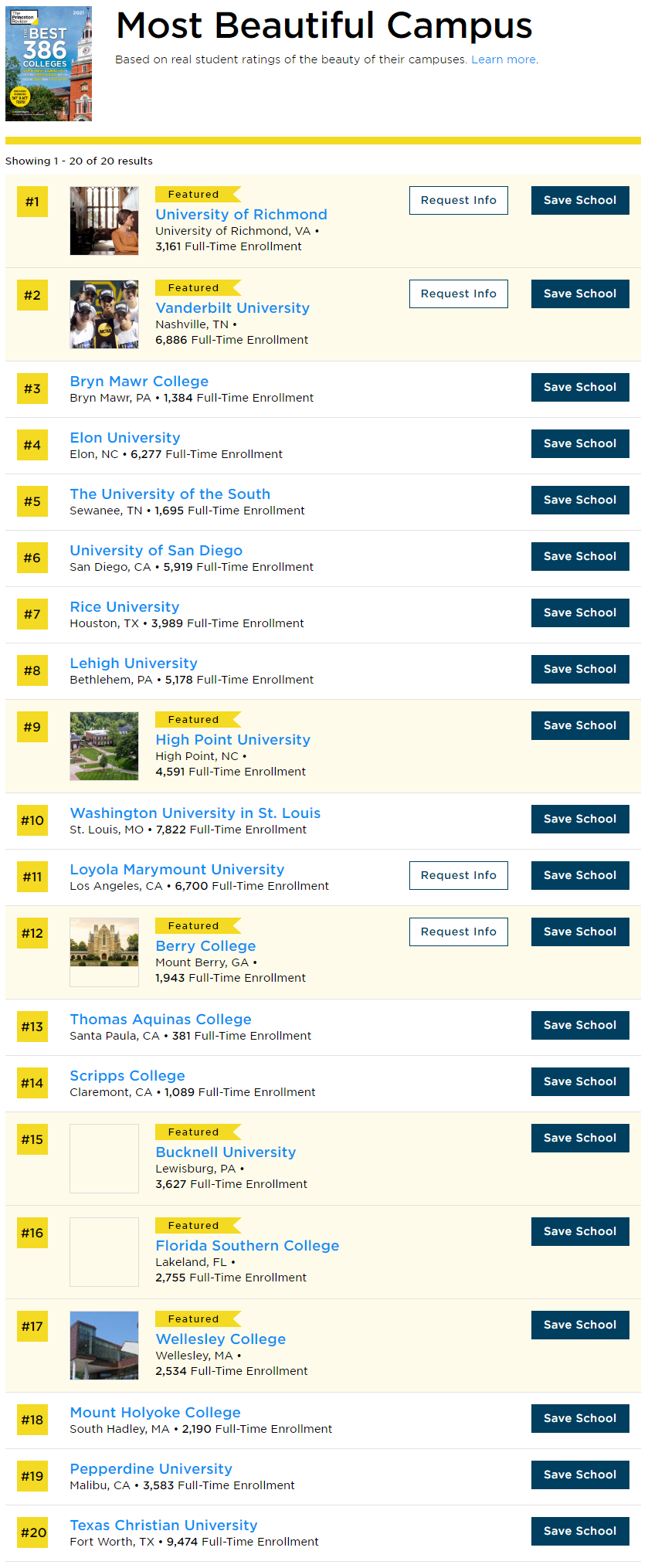Follow the Learn more link
This screenshot has width=648, height=1568.
coord(504,59)
